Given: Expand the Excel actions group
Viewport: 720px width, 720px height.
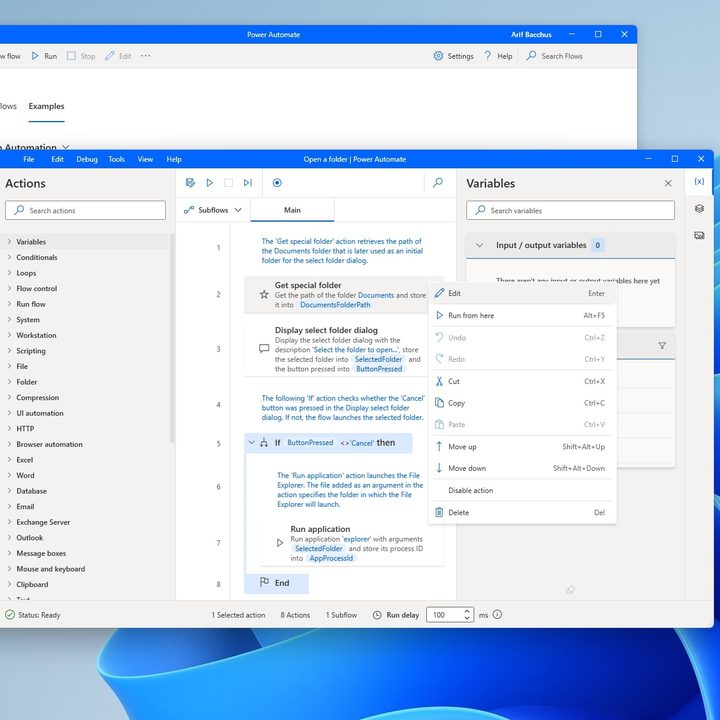Looking at the screenshot, I should 9,460.
